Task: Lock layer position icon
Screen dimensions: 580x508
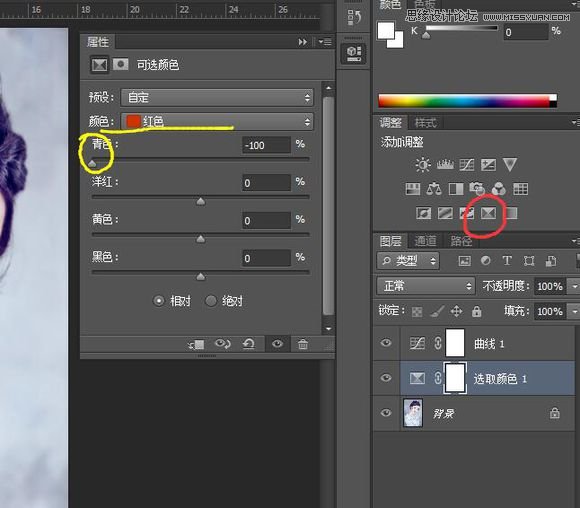Action: point(456,311)
